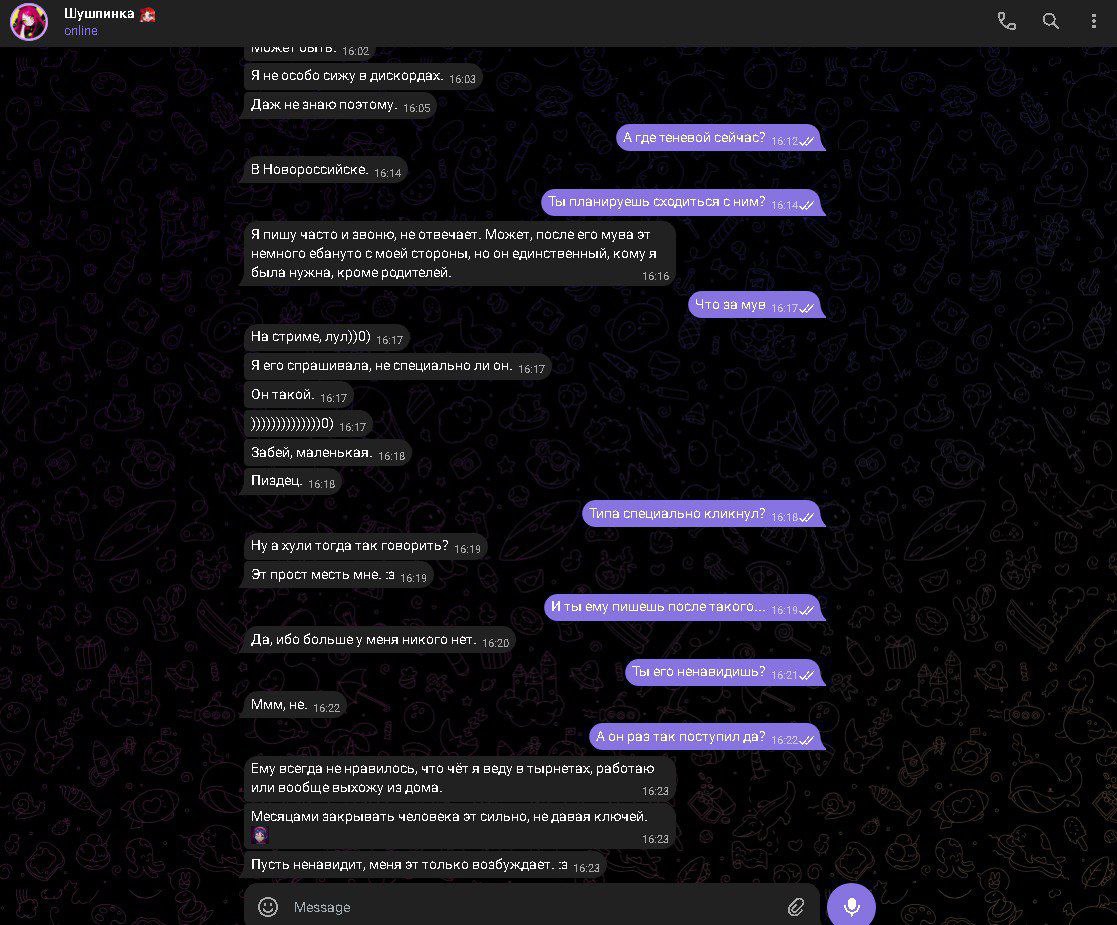Image resolution: width=1117 pixels, height=925 pixels.
Task: Click the Message input field
Action: (532, 906)
